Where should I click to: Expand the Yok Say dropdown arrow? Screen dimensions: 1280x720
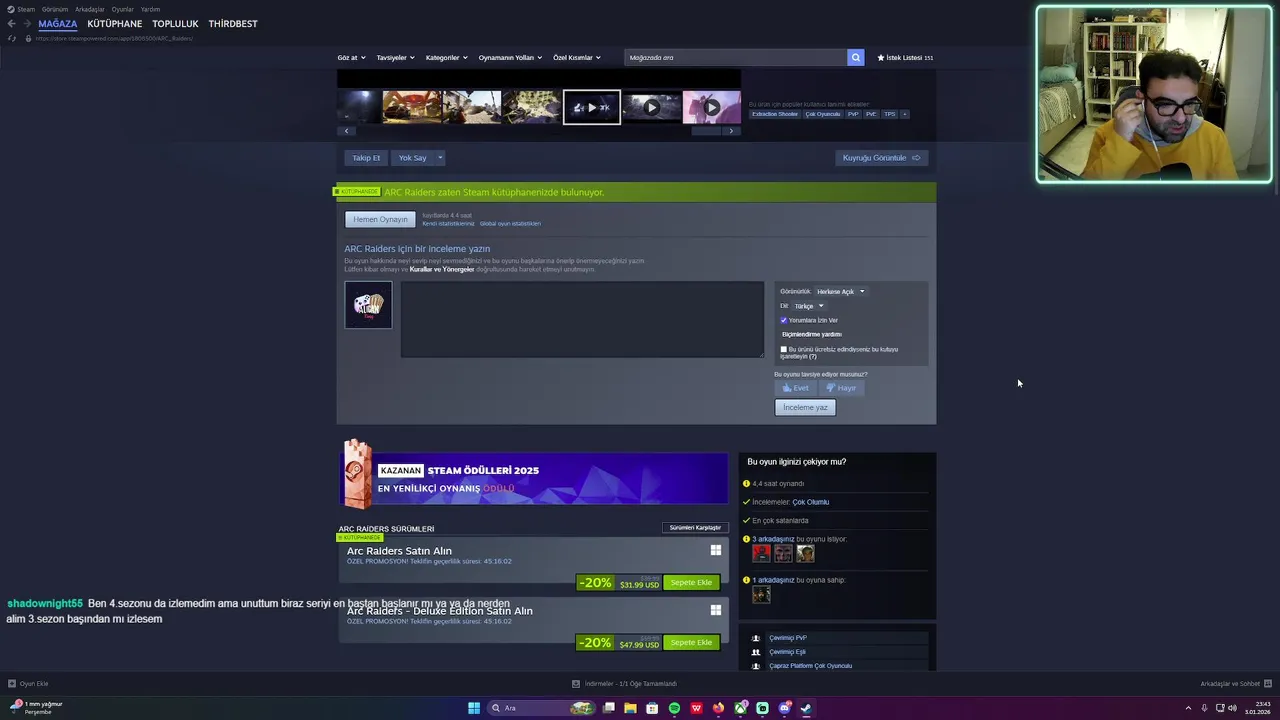440,158
